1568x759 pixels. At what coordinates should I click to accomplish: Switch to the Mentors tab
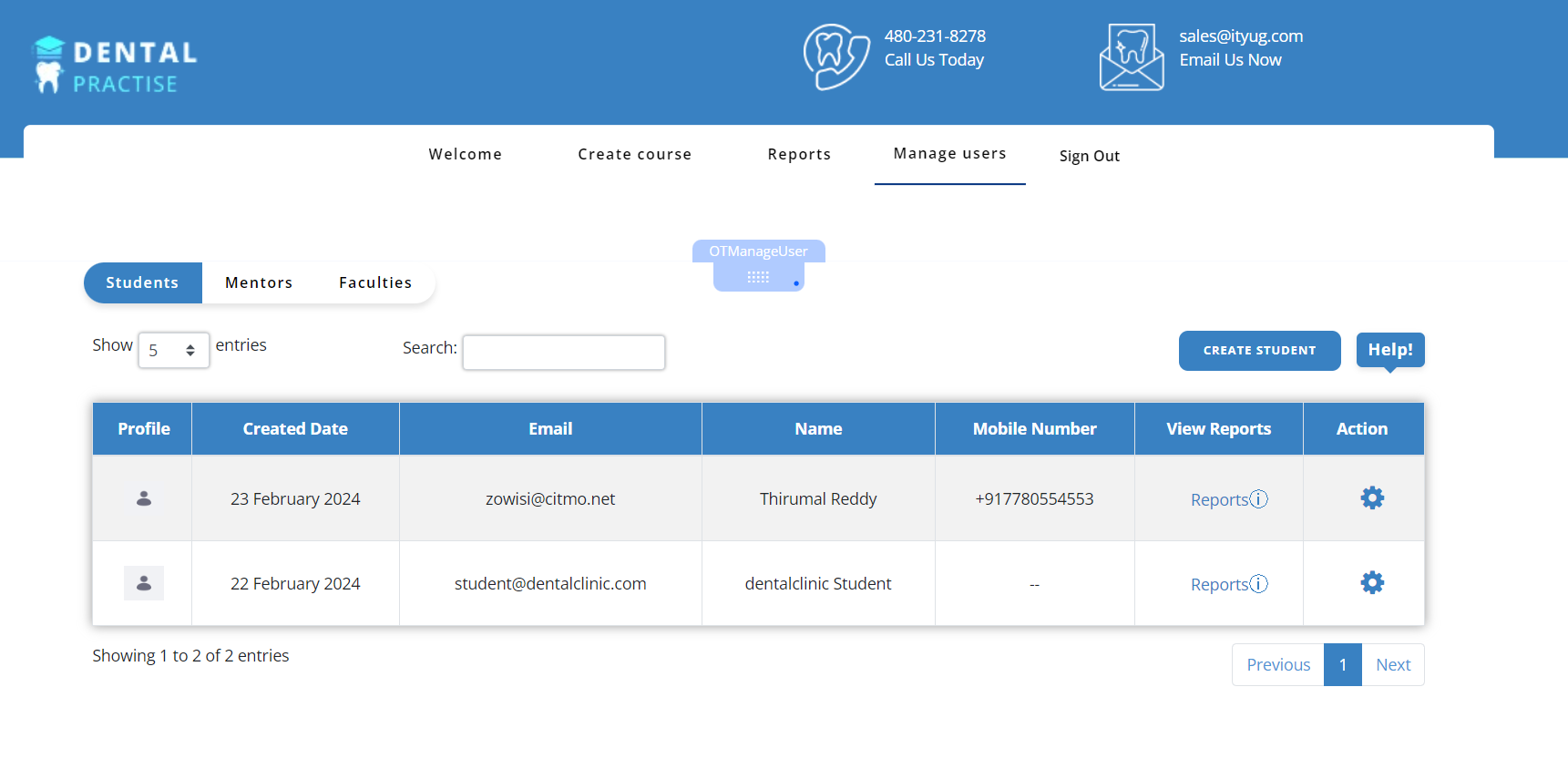[259, 282]
